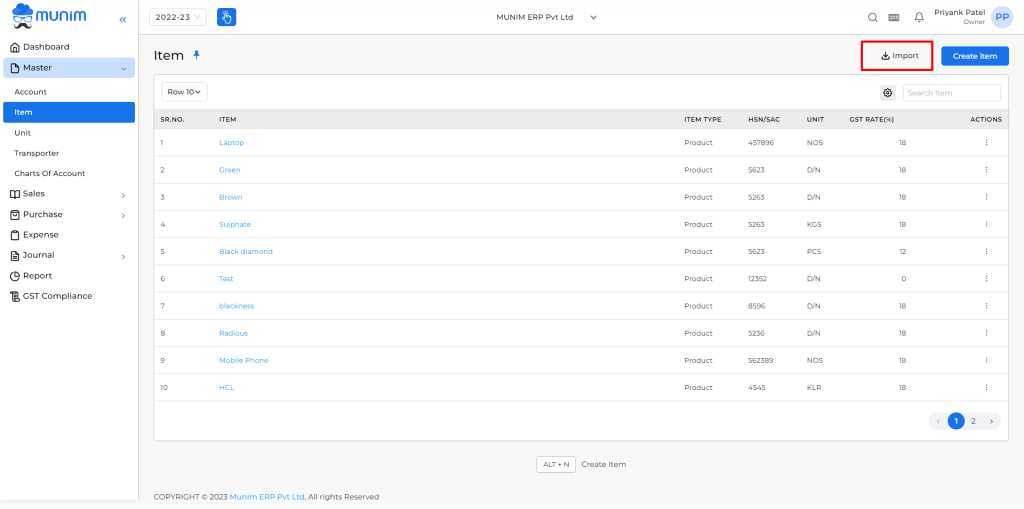1024x509 pixels.
Task: Open notifications bell icon
Action: click(919, 18)
